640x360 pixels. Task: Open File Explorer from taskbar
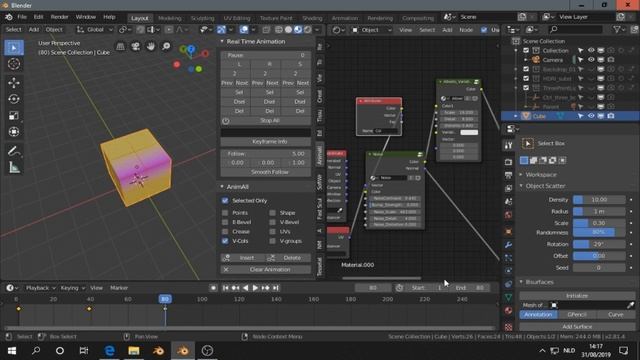tap(133, 351)
